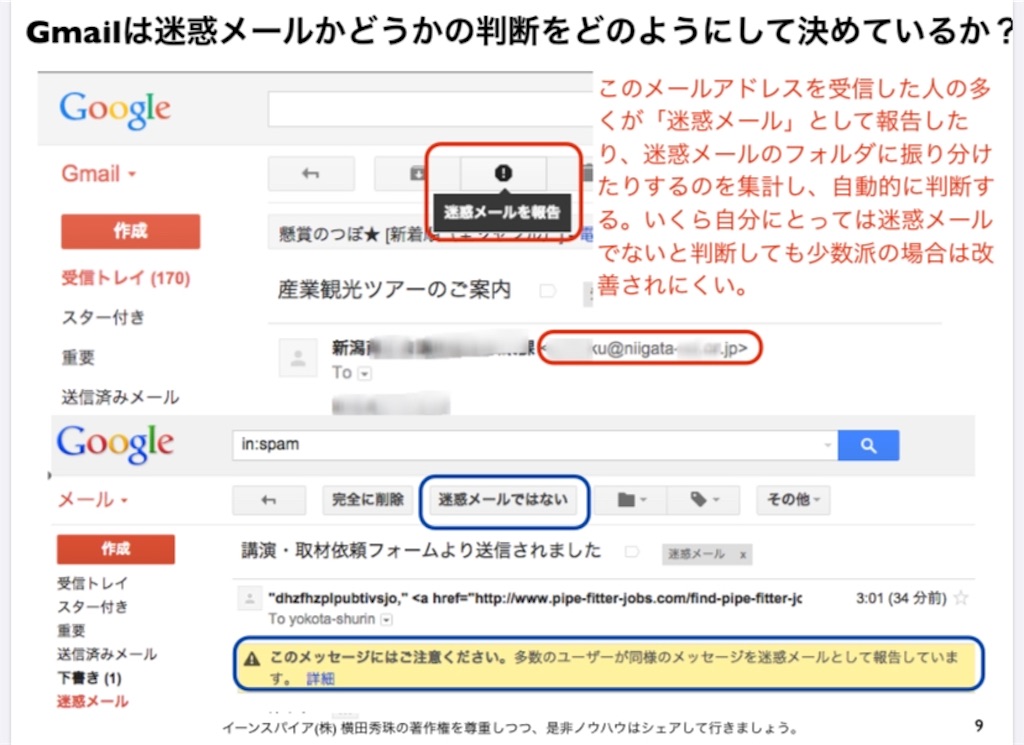
Task: Click back arrow in upper Gmail toolbar
Action: [x=311, y=174]
